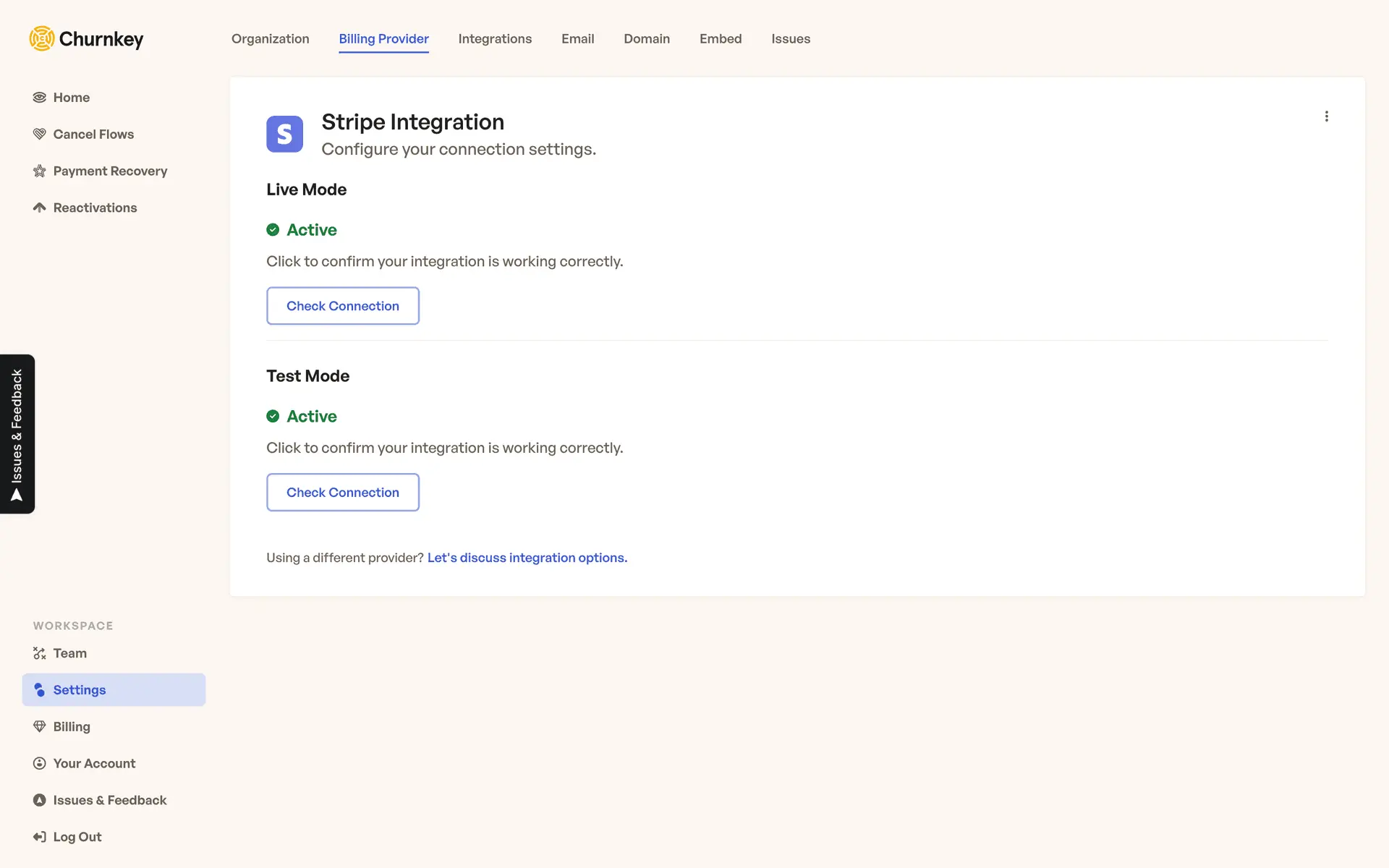Check Connection for Test Mode
Screen dimensions: 1389x868
point(343,493)
